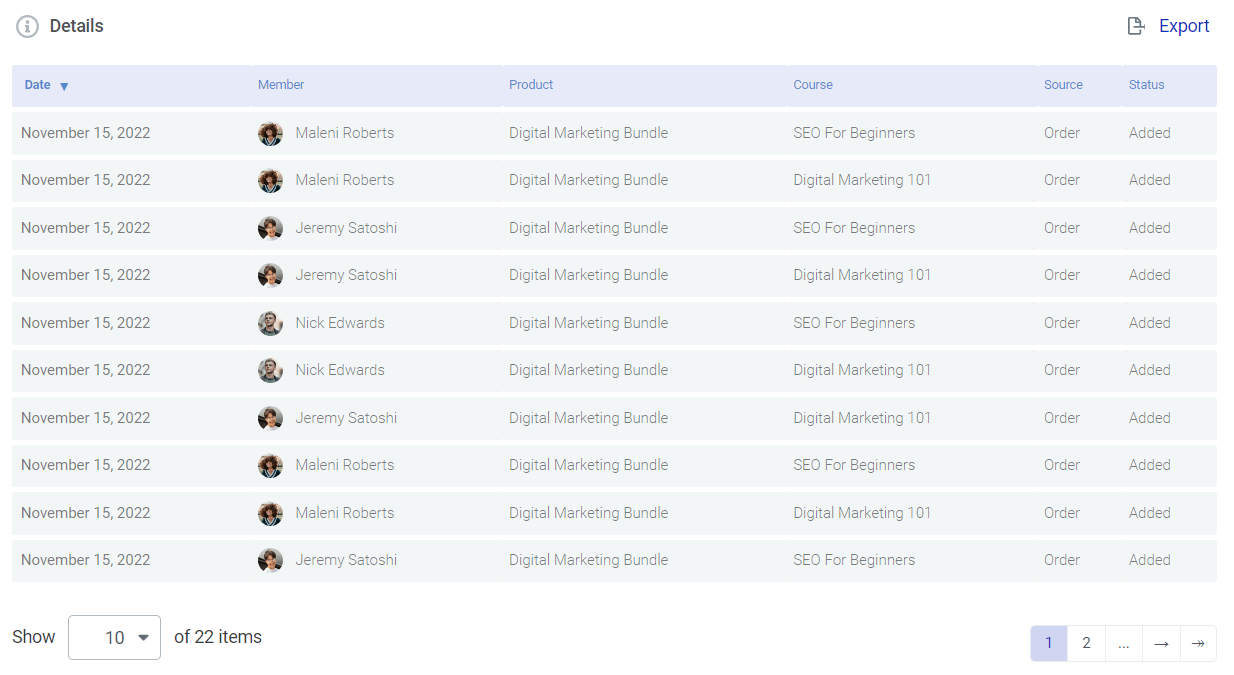
Task: Click the Export file icon
Action: [1135, 27]
